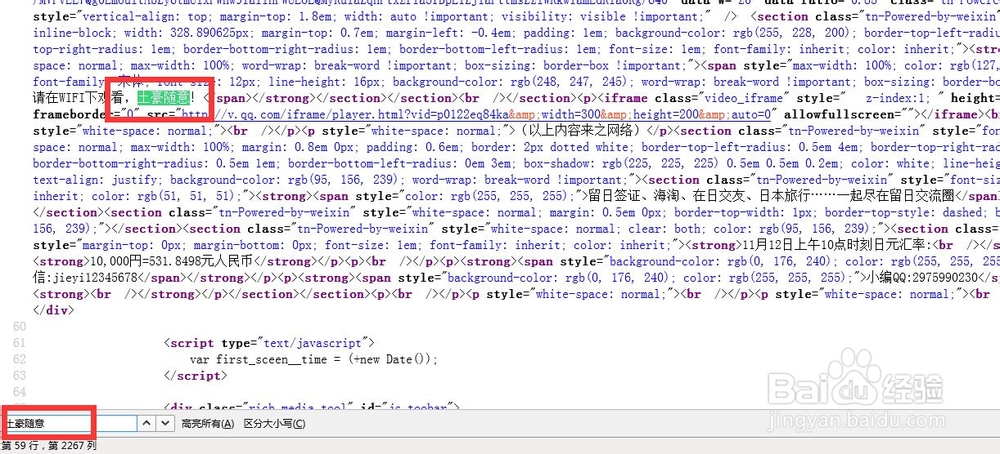Click the div class="rich_media_tool" line

click(x=311, y=406)
